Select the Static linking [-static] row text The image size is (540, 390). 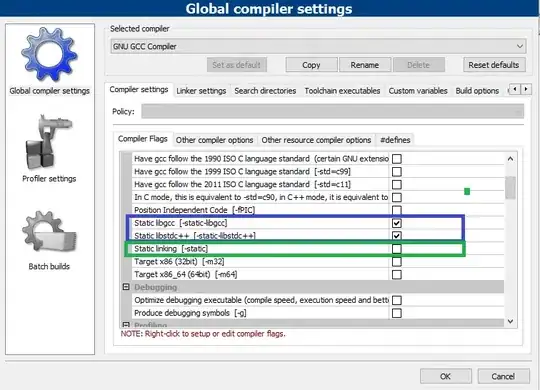pos(171,249)
